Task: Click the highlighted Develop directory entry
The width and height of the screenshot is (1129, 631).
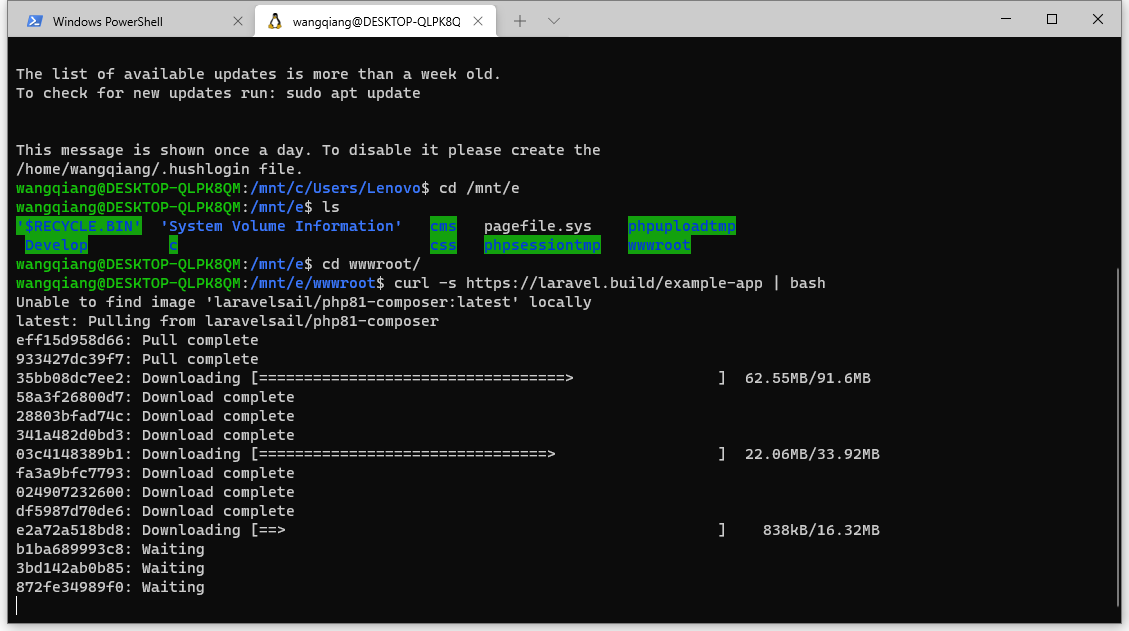Action: (56, 245)
